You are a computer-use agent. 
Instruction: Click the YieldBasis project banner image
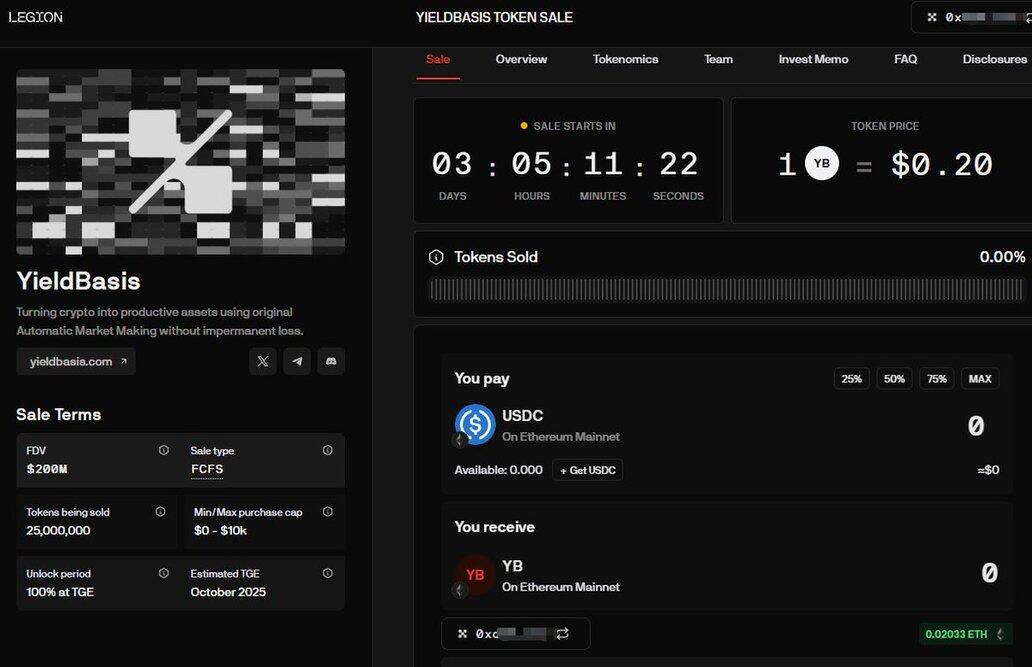coord(180,162)
